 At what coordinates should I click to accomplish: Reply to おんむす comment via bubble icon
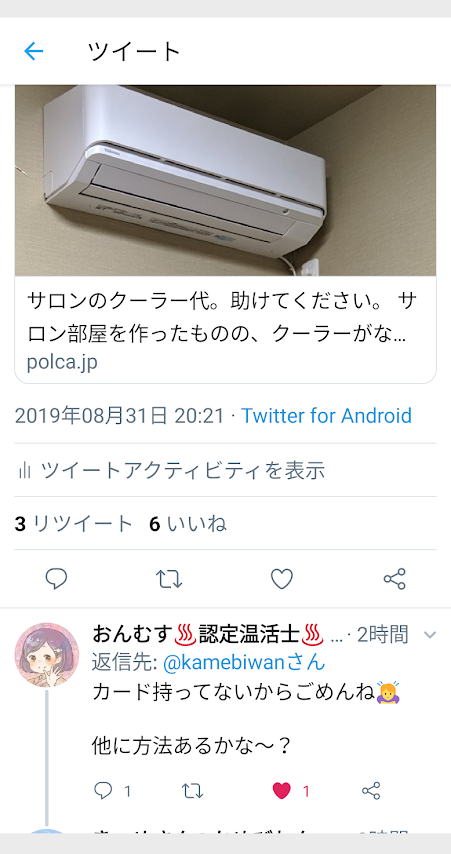click(x=102, y=790)
